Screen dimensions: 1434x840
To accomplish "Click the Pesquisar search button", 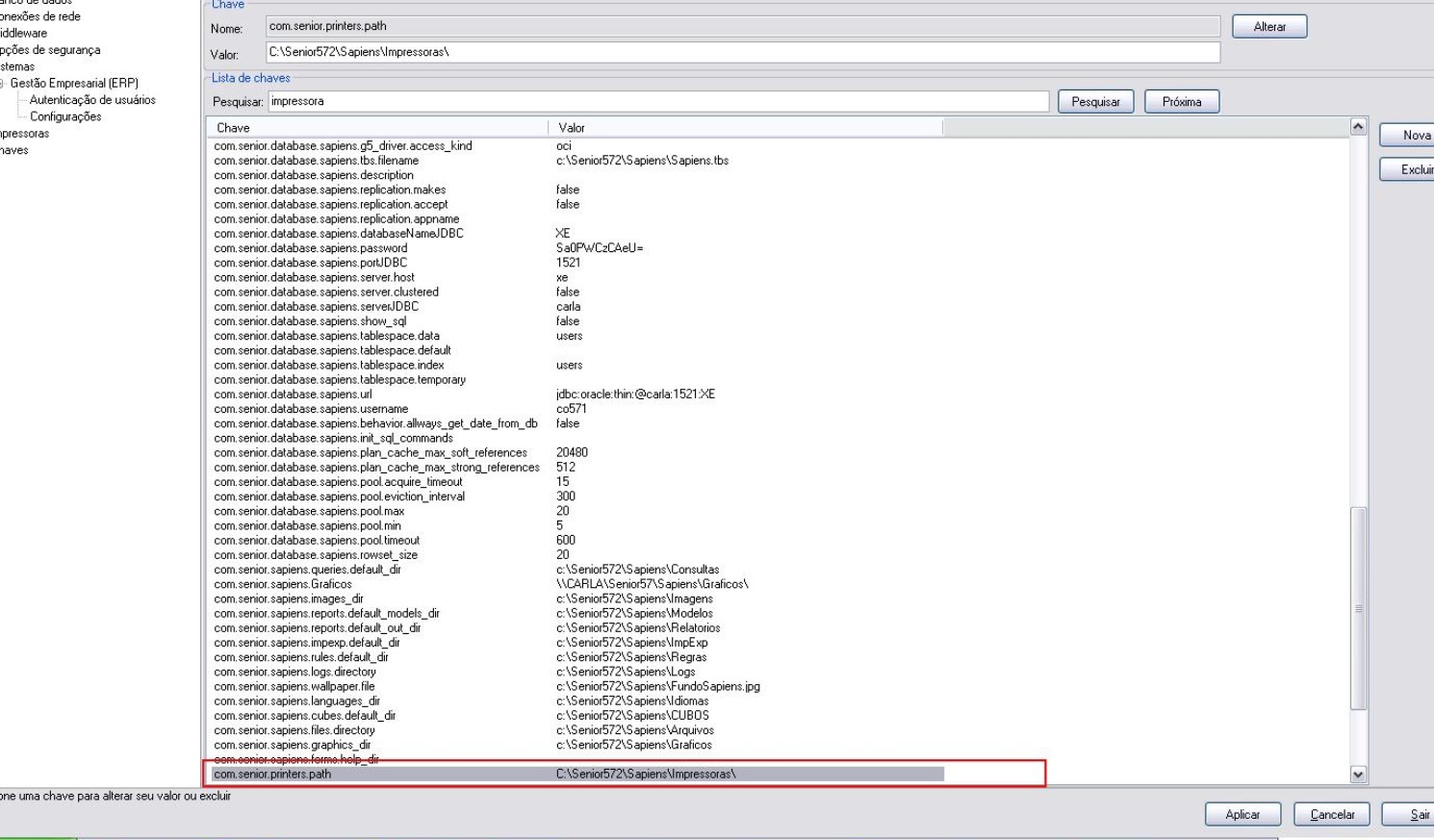I will click(x=1095, y=102).
